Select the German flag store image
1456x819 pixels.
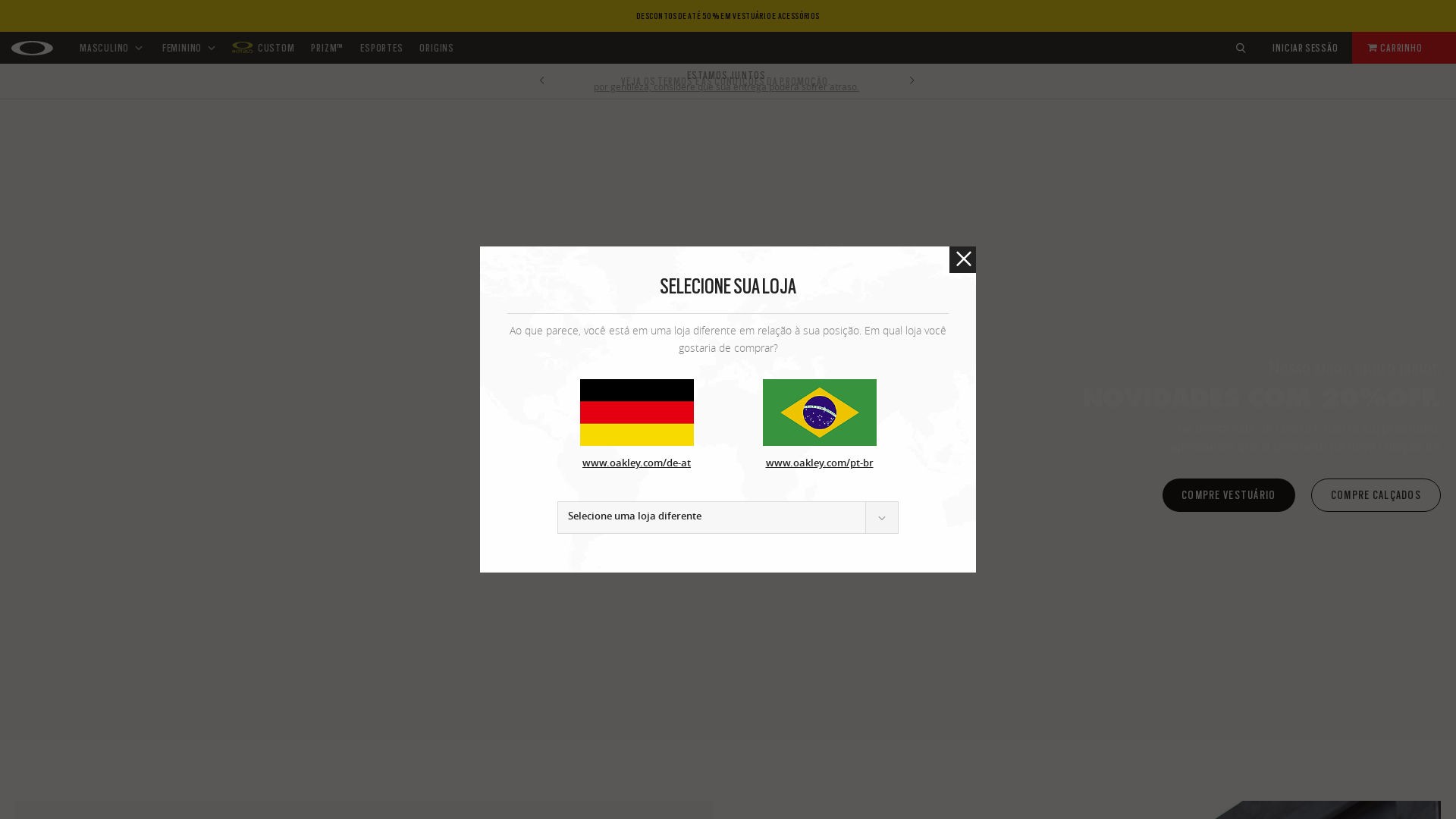click(x=637, y=413)
